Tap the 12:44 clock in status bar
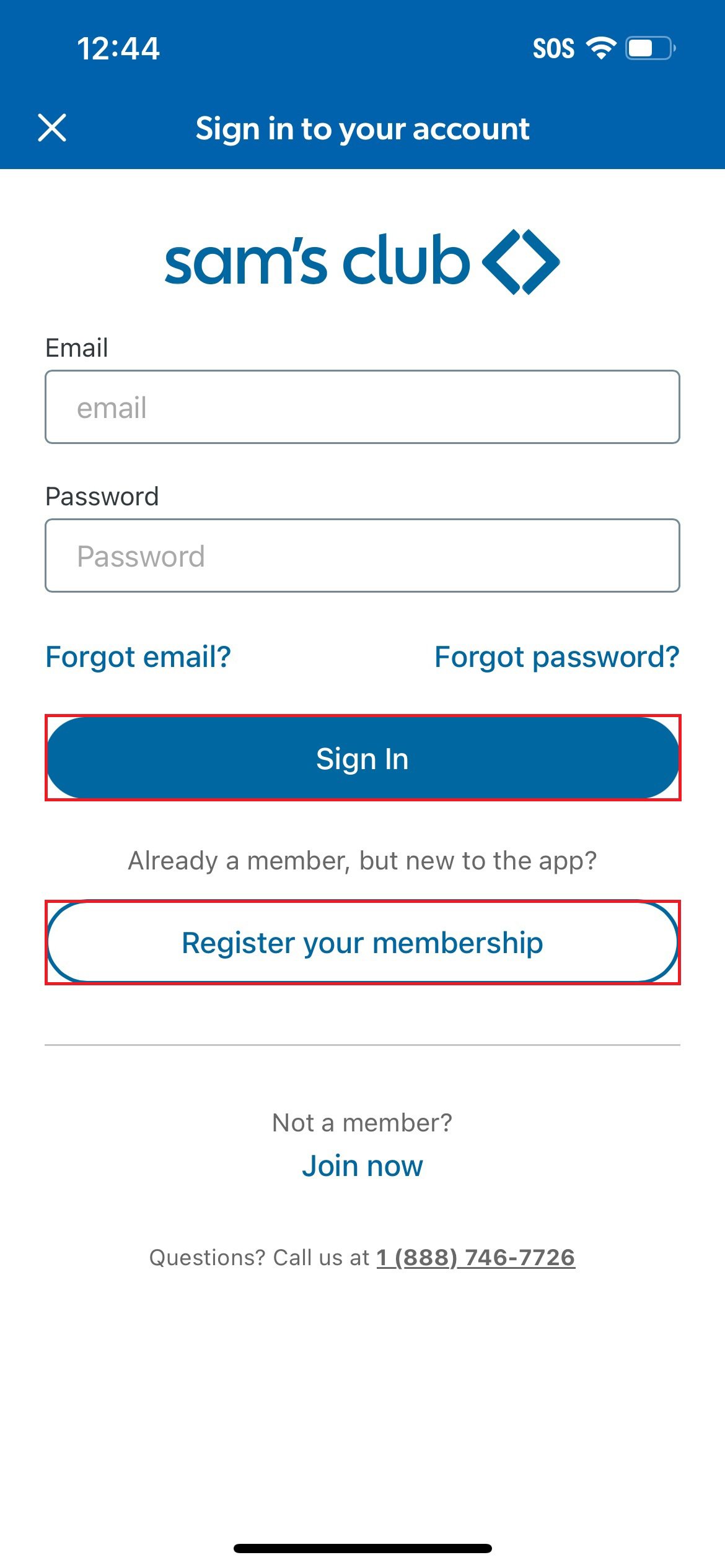Screen dimensions: 725x1568 tap(118, 48)
